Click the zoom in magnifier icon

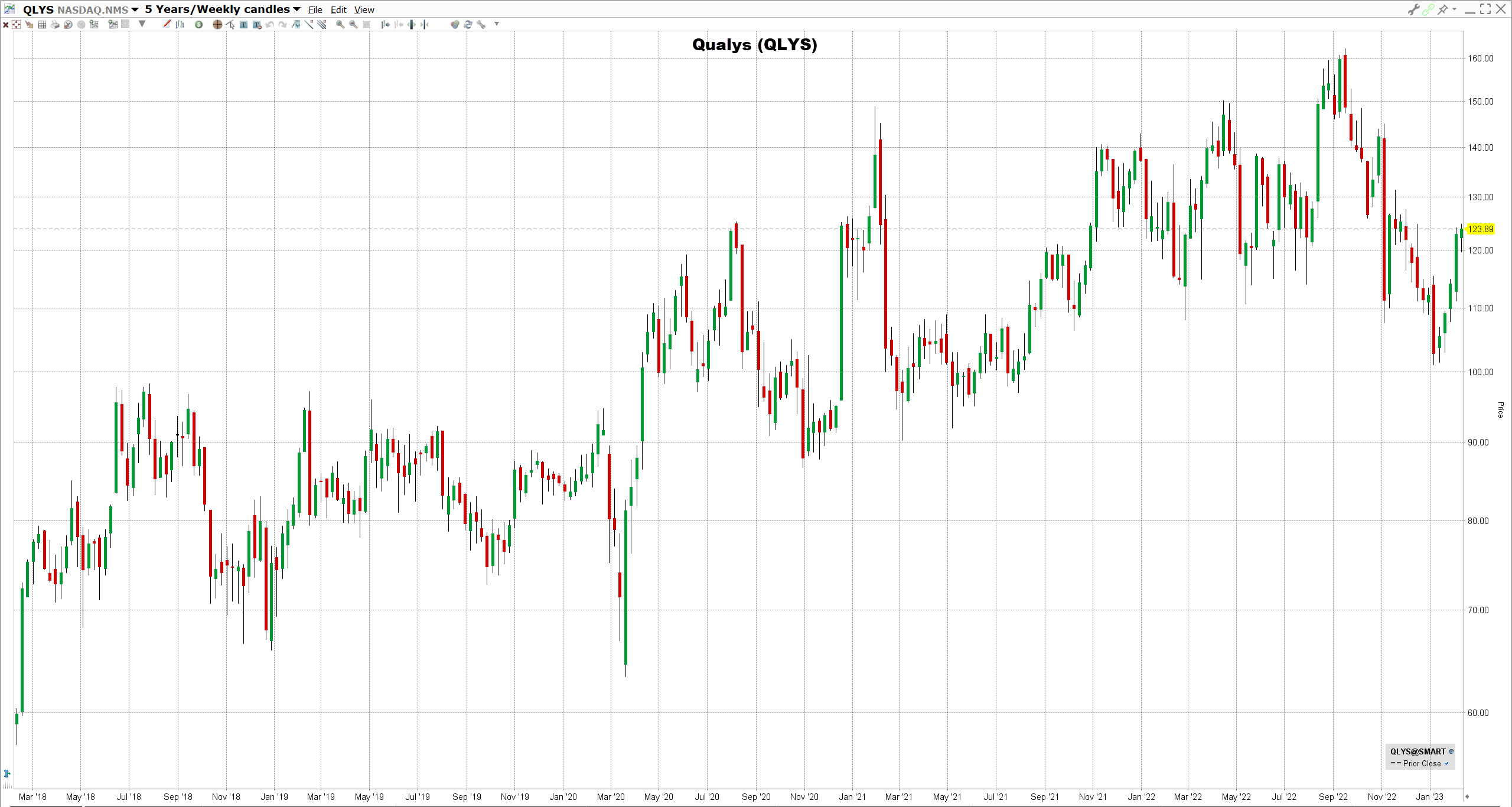coord(340,24)
